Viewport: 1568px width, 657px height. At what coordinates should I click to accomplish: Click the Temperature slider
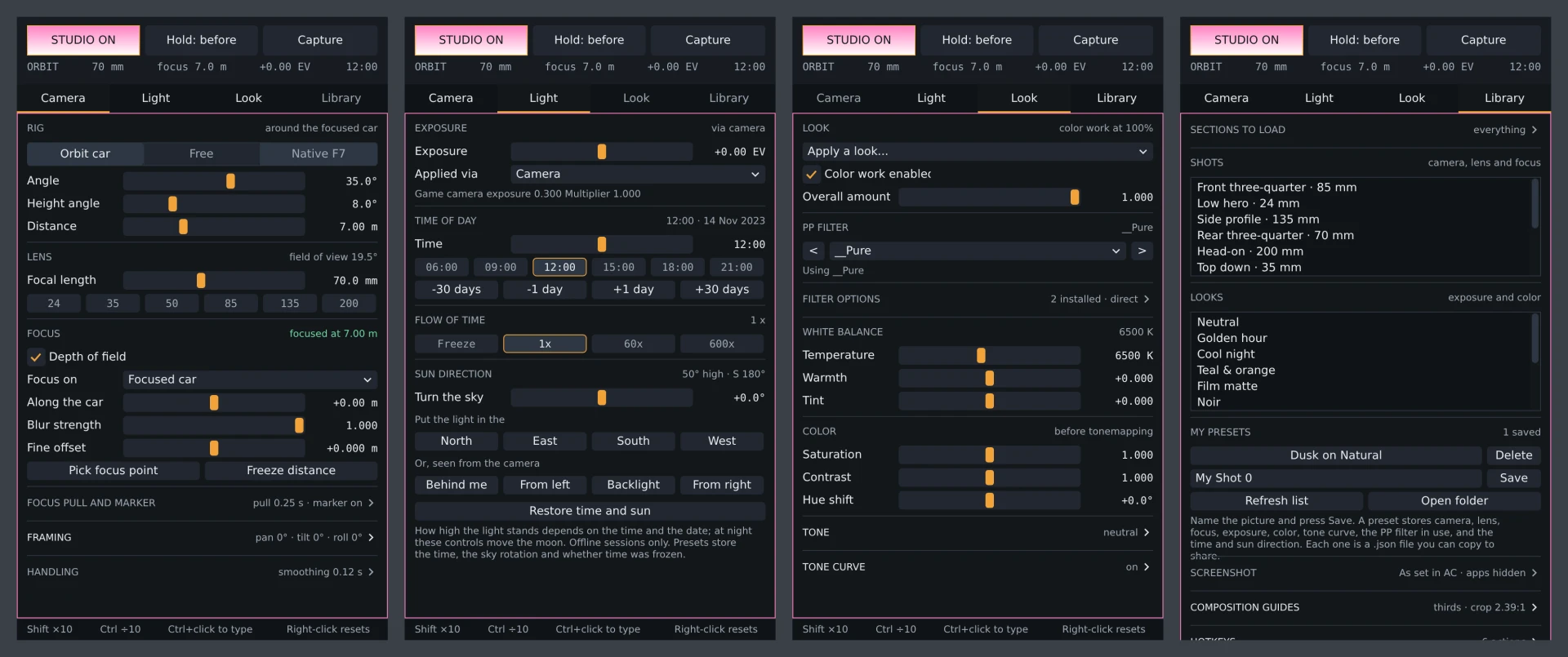click(x=990, y=356)
